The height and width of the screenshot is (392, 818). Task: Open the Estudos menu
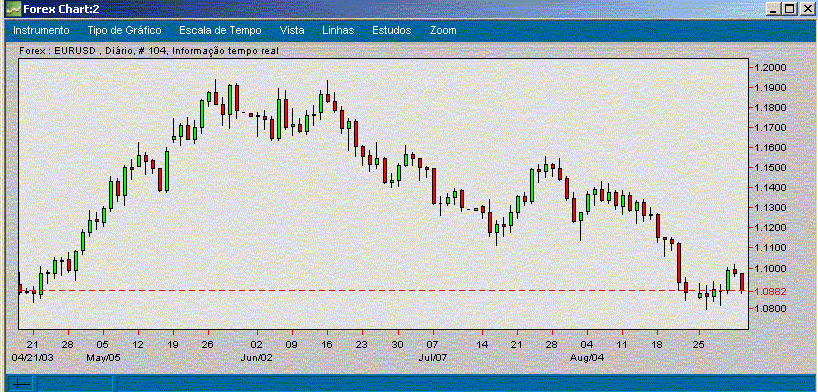pyautogui.click(x=391, y=30)
